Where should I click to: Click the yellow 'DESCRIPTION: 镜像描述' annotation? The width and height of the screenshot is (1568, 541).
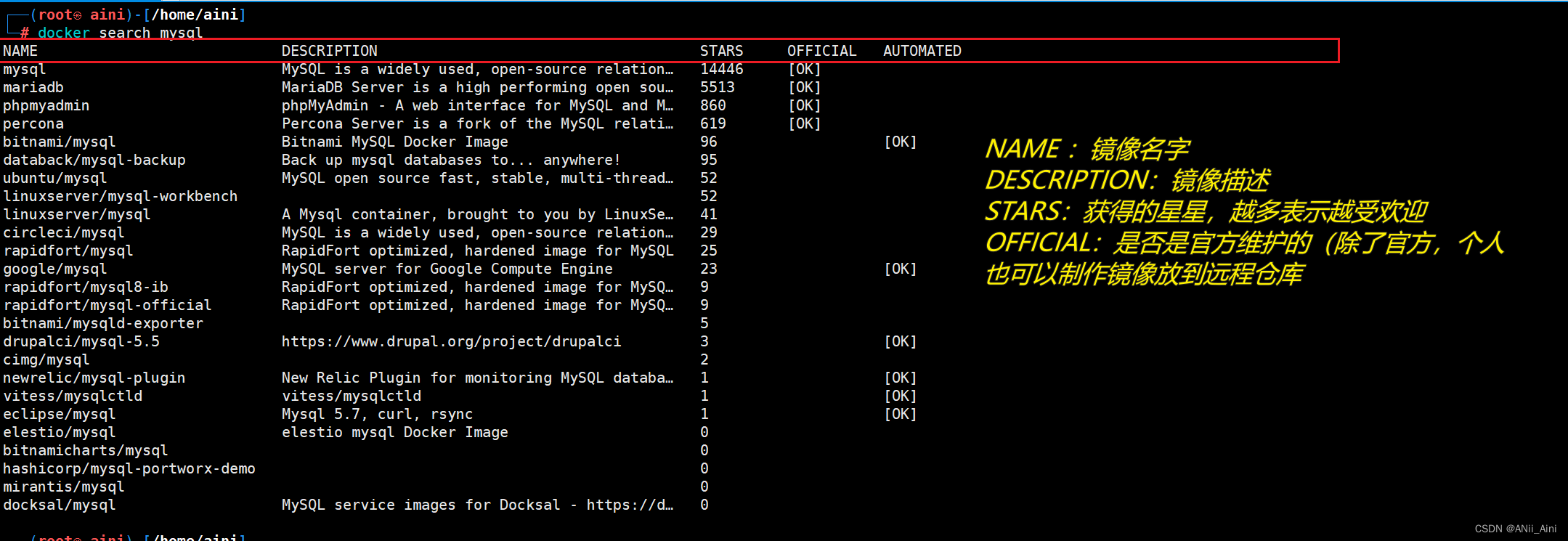pos(1127,180)
